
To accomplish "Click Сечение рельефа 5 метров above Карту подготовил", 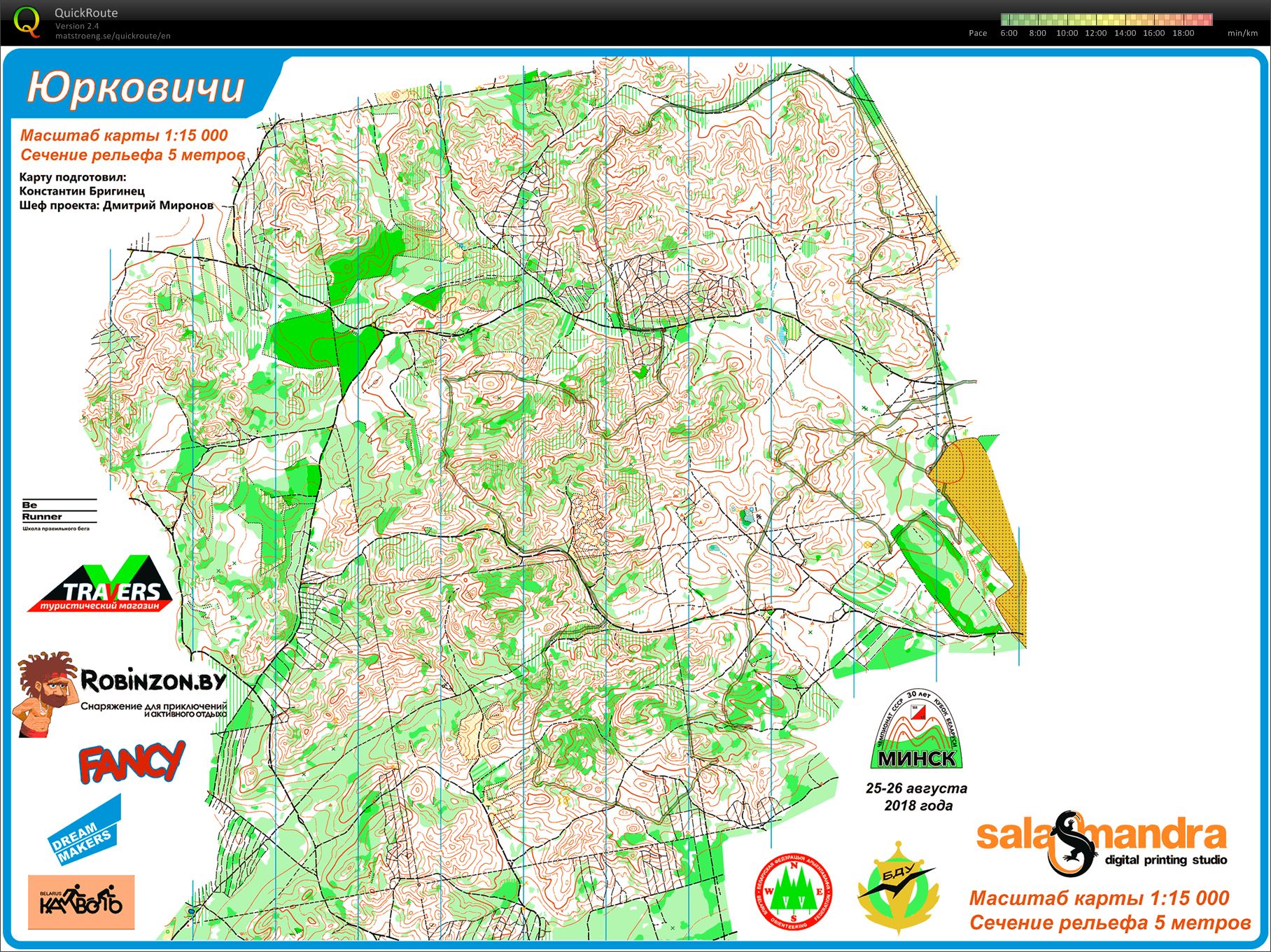I will [x=133, y=155].
